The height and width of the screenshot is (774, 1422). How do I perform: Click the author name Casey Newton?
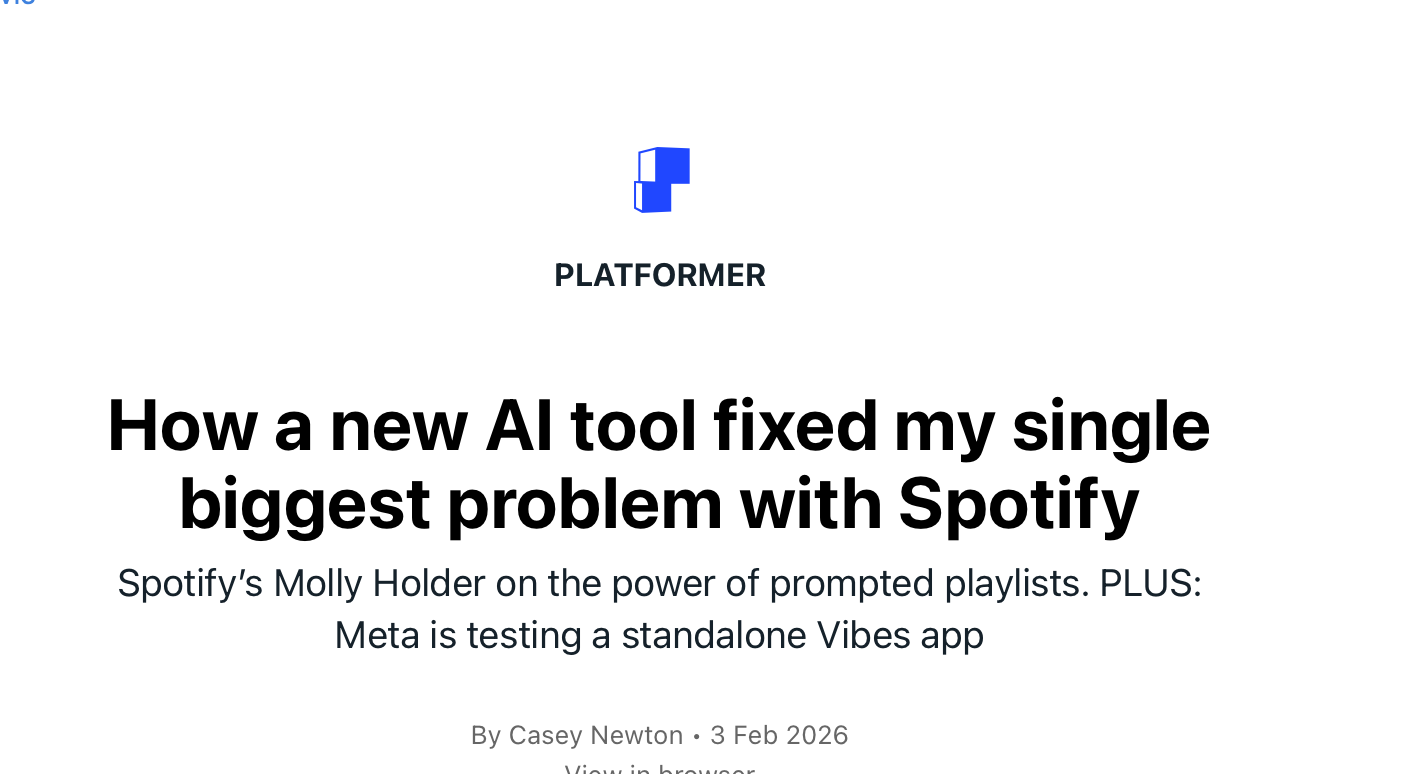click(595, 736)
